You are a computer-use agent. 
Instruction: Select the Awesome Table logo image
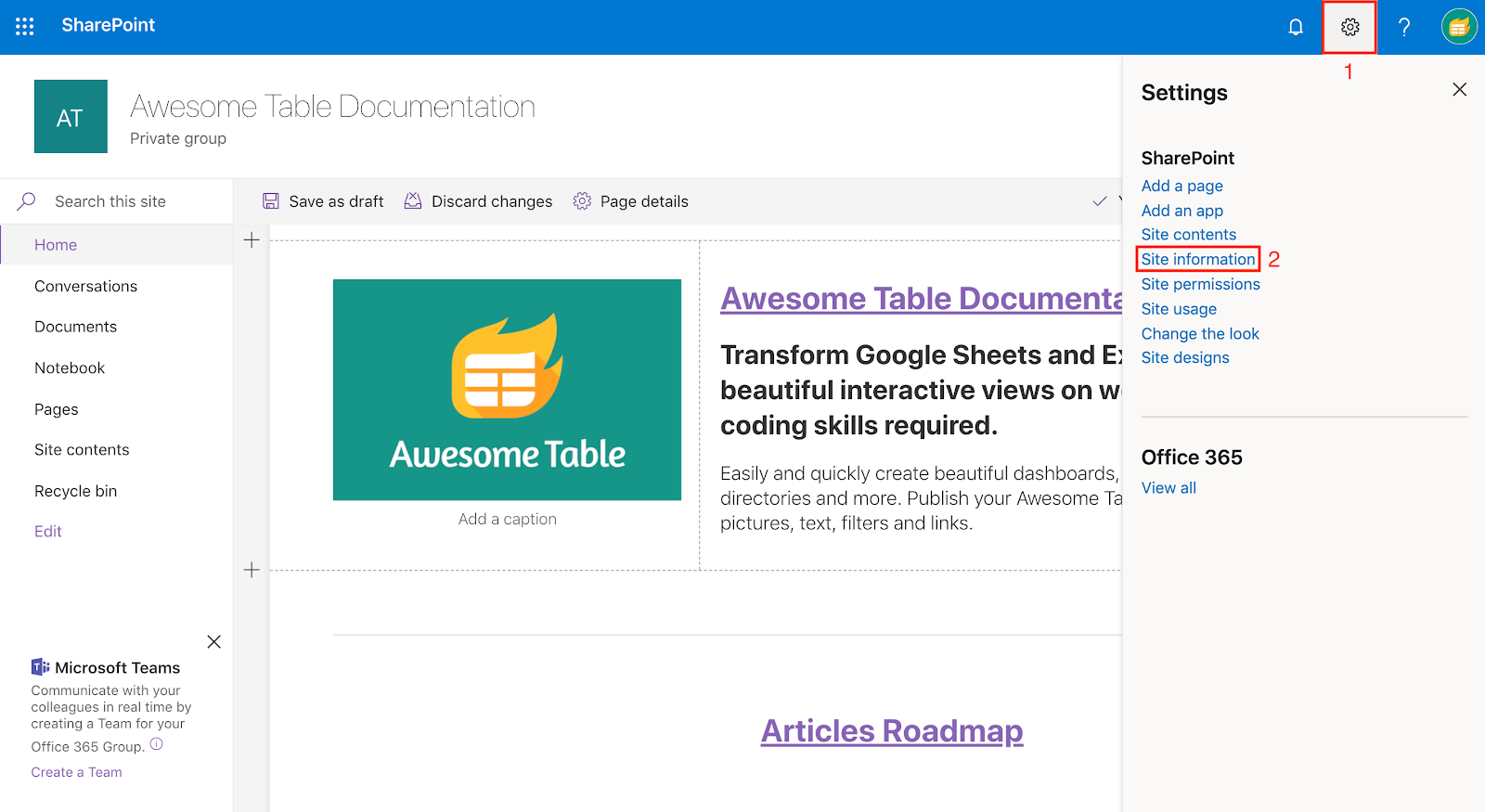tap(507, 390)
